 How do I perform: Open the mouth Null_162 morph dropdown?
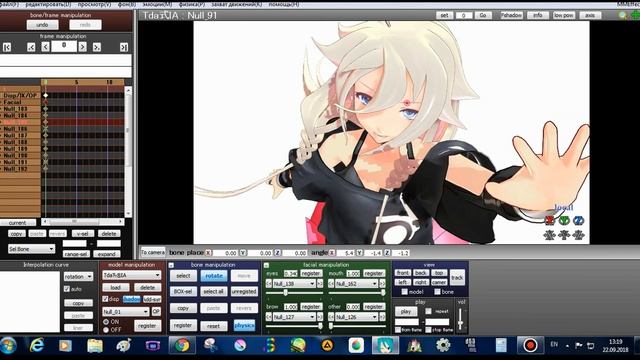(x=356, y=283)
